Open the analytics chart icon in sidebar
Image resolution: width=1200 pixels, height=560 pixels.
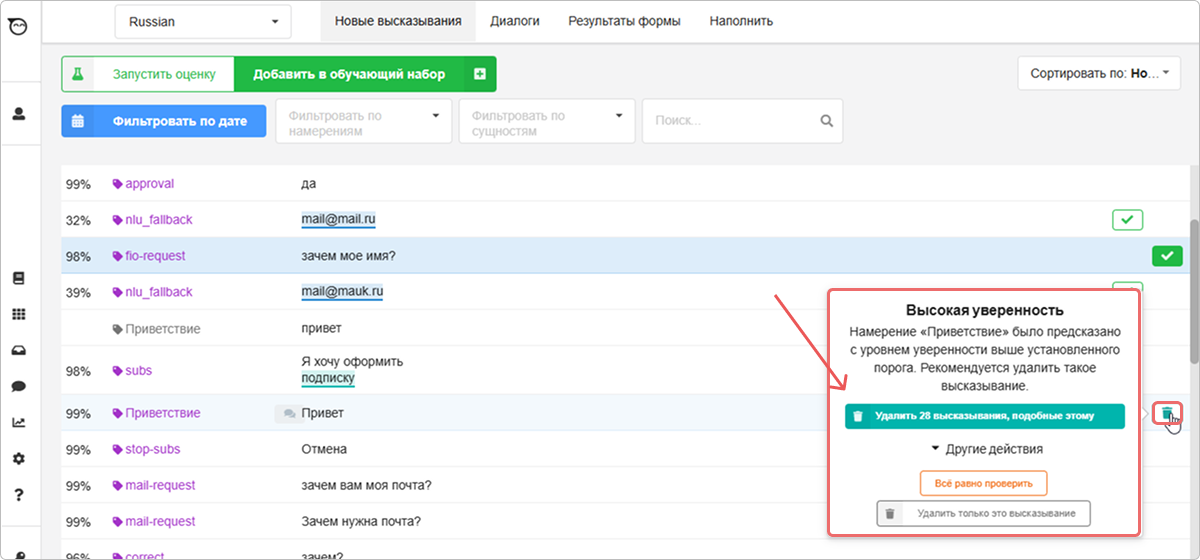point(19,422)
